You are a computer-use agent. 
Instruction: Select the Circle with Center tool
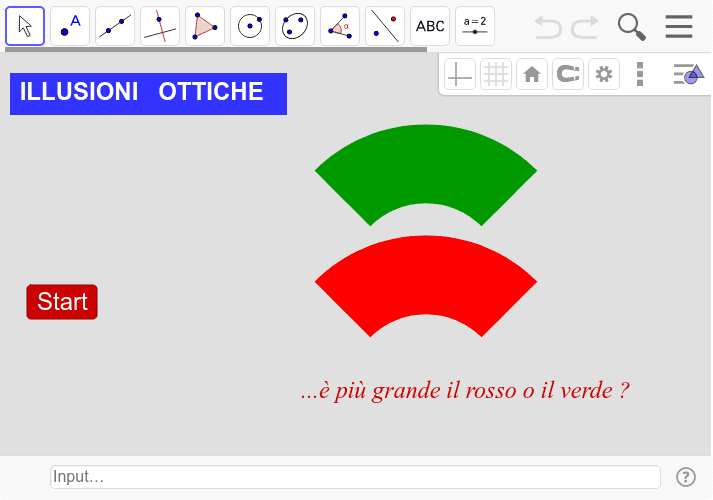(250, 26)
